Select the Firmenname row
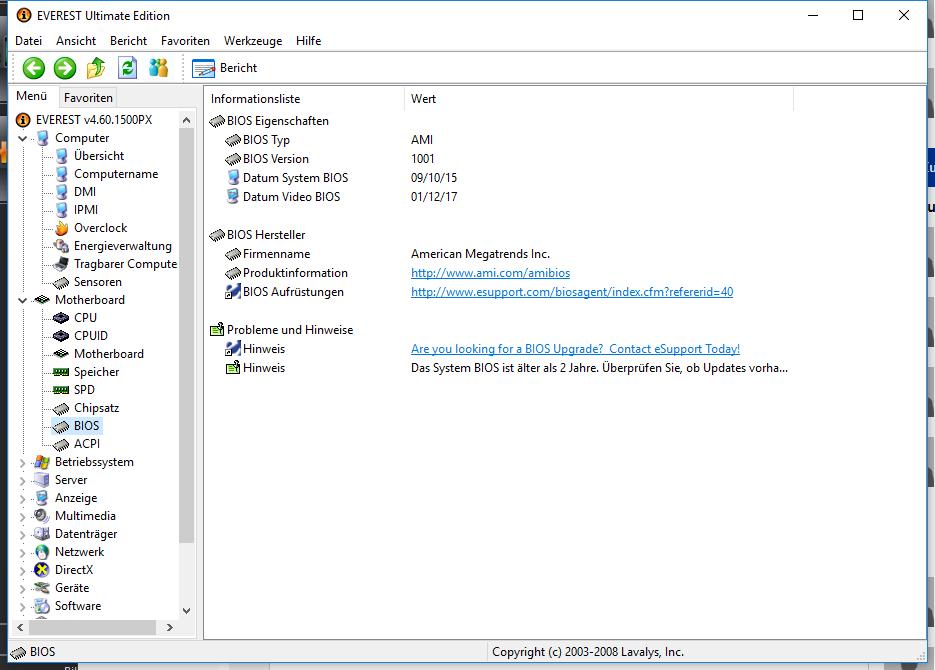 click(276, 254)
